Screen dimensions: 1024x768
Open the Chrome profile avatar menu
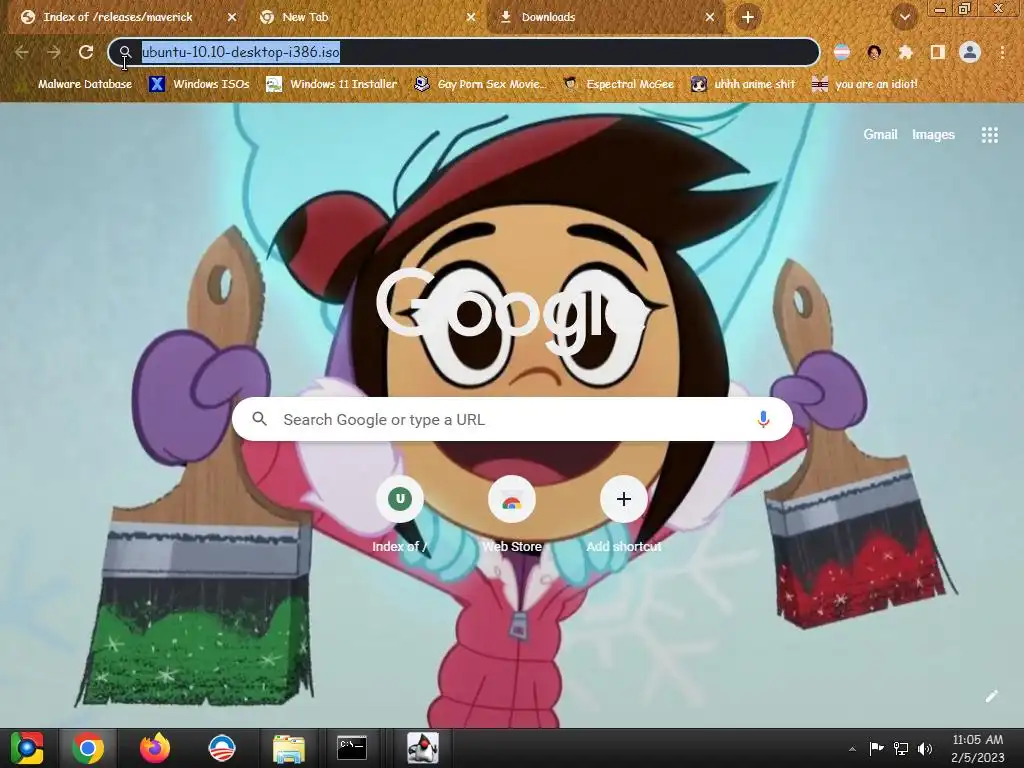tap(970, 52)
